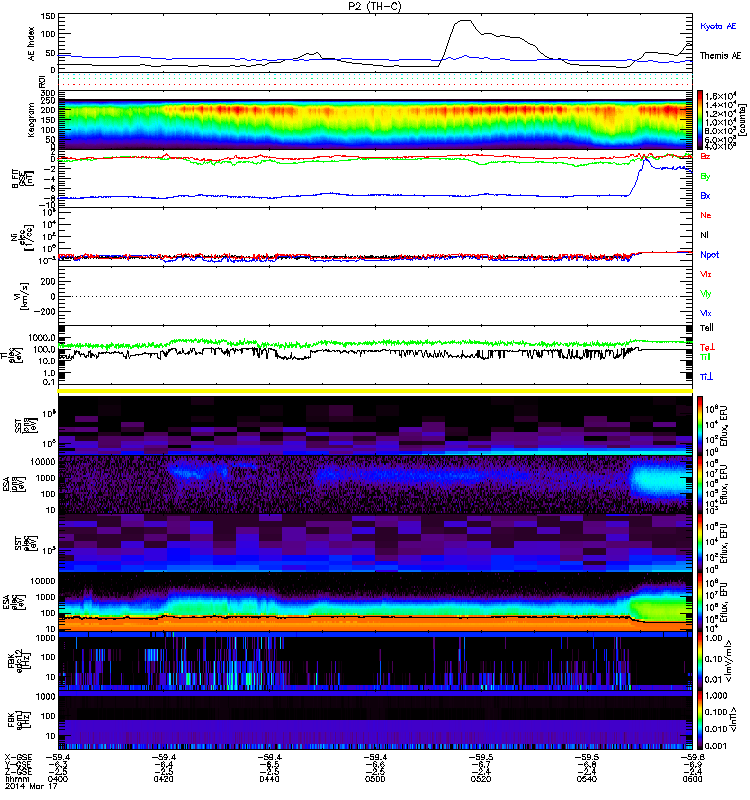Click the 0520 time tick label
750x800 pixels.
point(481,779)
